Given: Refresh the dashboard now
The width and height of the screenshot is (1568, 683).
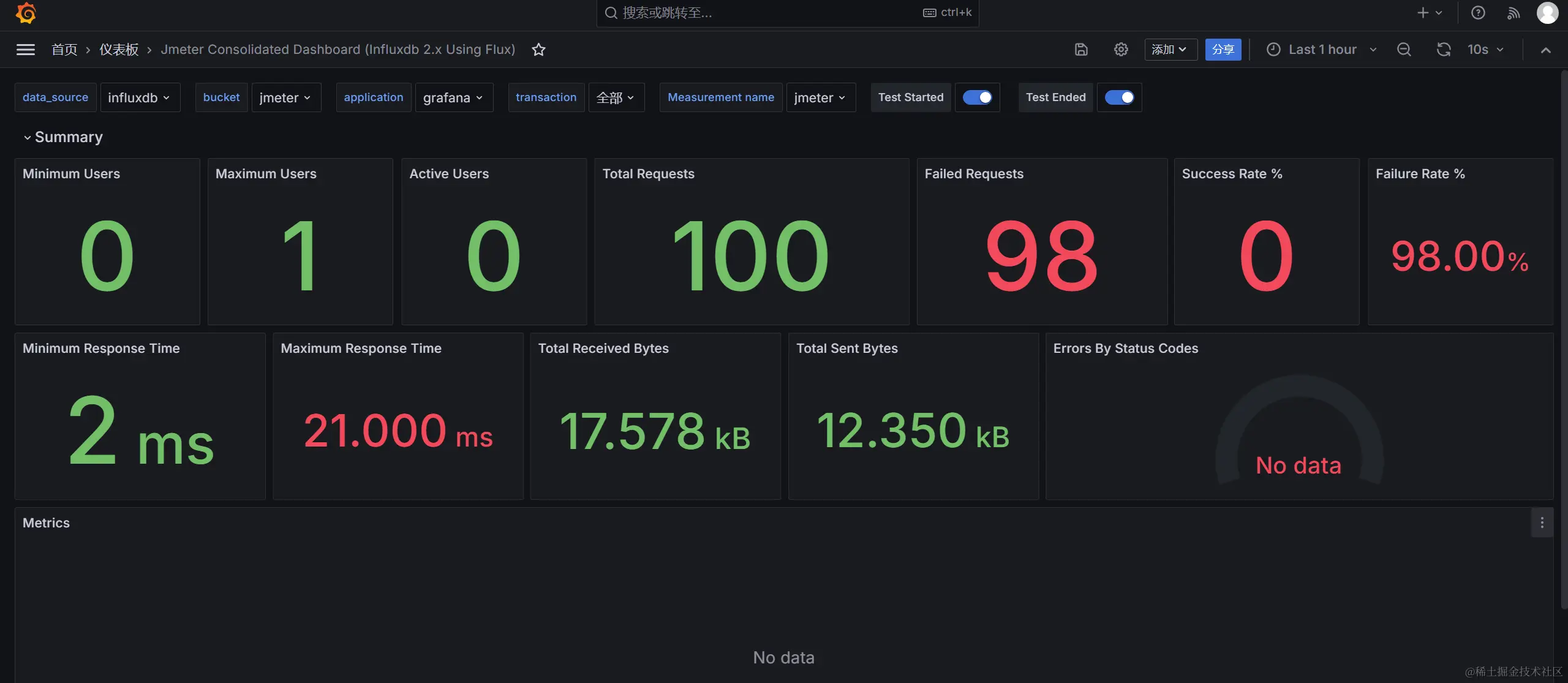Looking at the screenshot, I should 1444,50.
